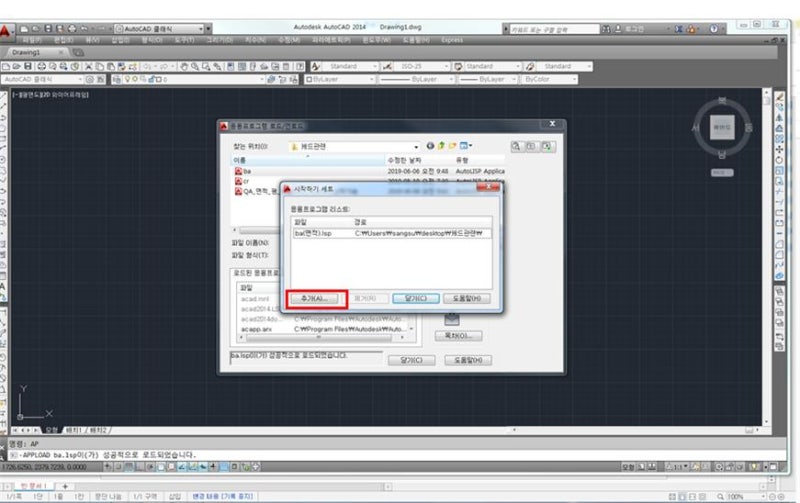Click the coordinates readout in status bar
Viewport: 800px width, 503px height.
tap(44, 467)
